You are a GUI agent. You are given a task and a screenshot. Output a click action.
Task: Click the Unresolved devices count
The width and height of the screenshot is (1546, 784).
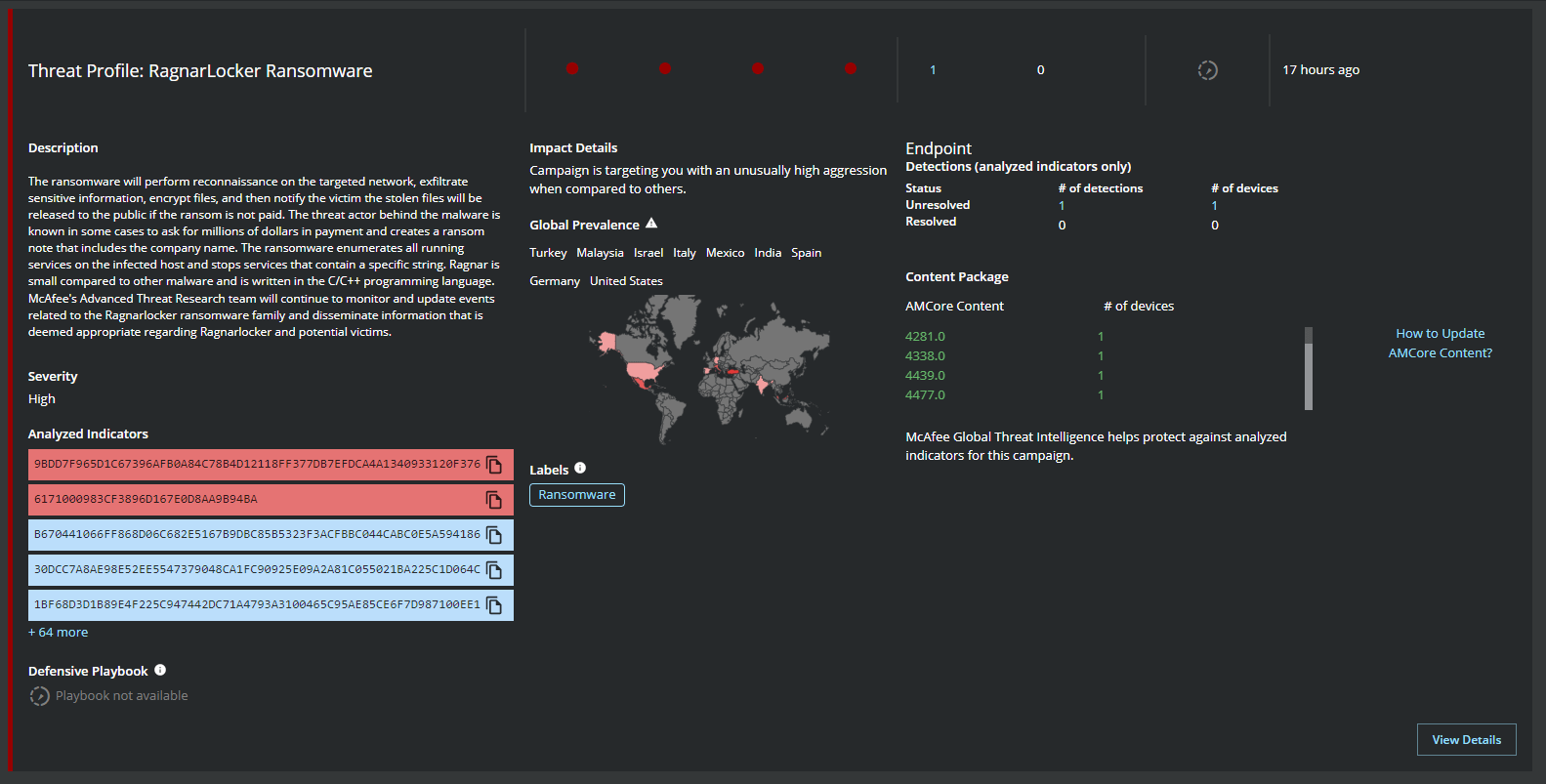click(x=1214, y=206)
